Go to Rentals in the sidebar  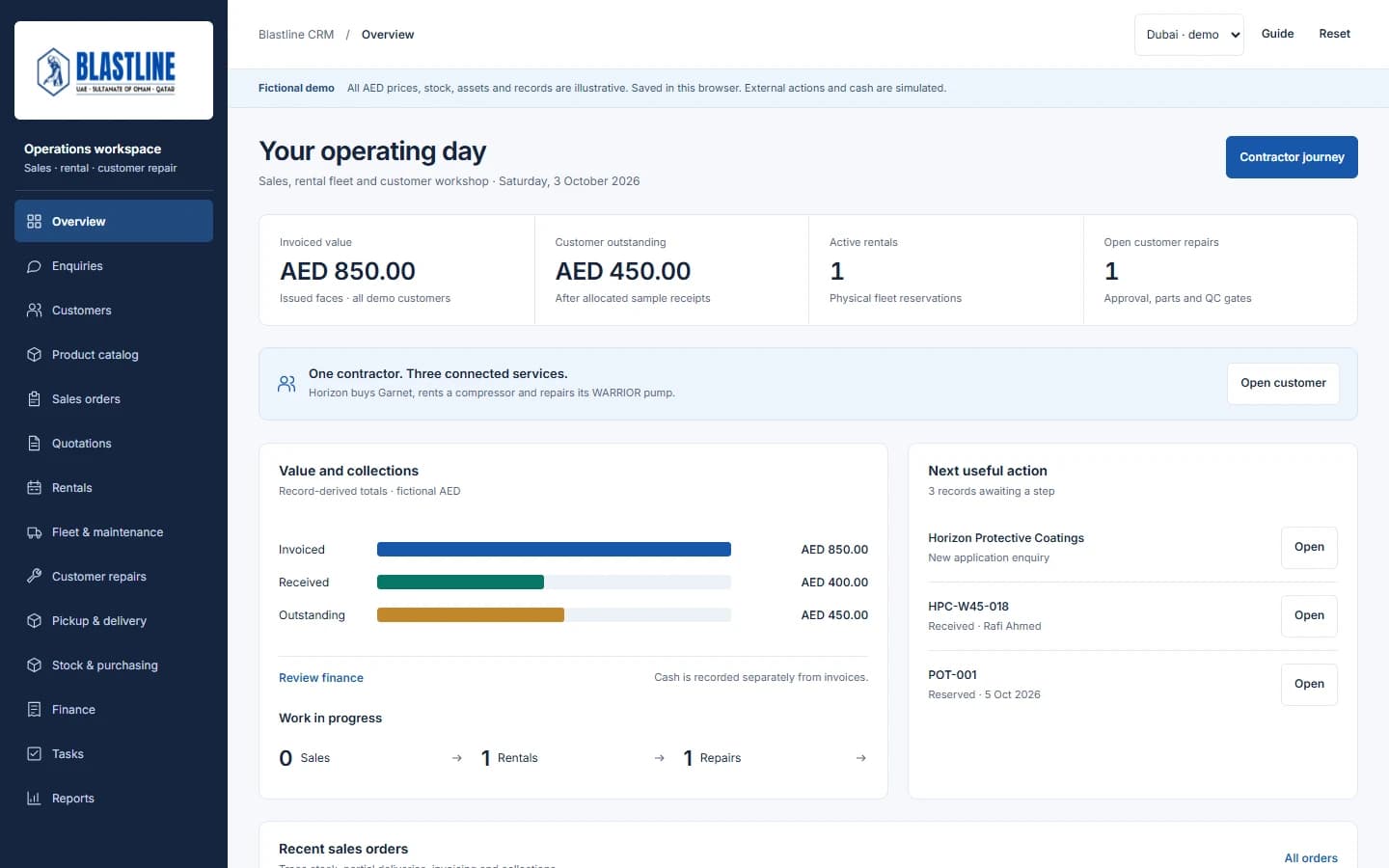114,488
